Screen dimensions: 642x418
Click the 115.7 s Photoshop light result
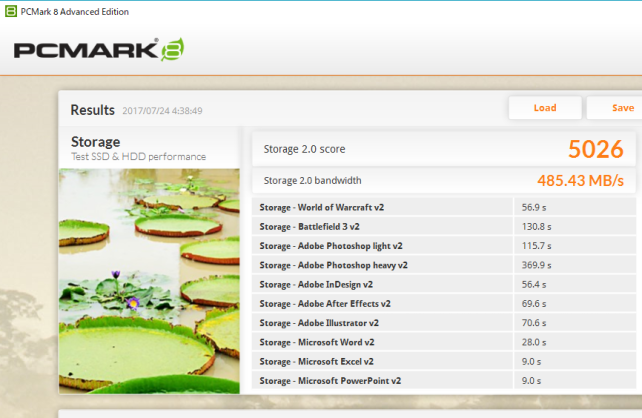point(536,246)
